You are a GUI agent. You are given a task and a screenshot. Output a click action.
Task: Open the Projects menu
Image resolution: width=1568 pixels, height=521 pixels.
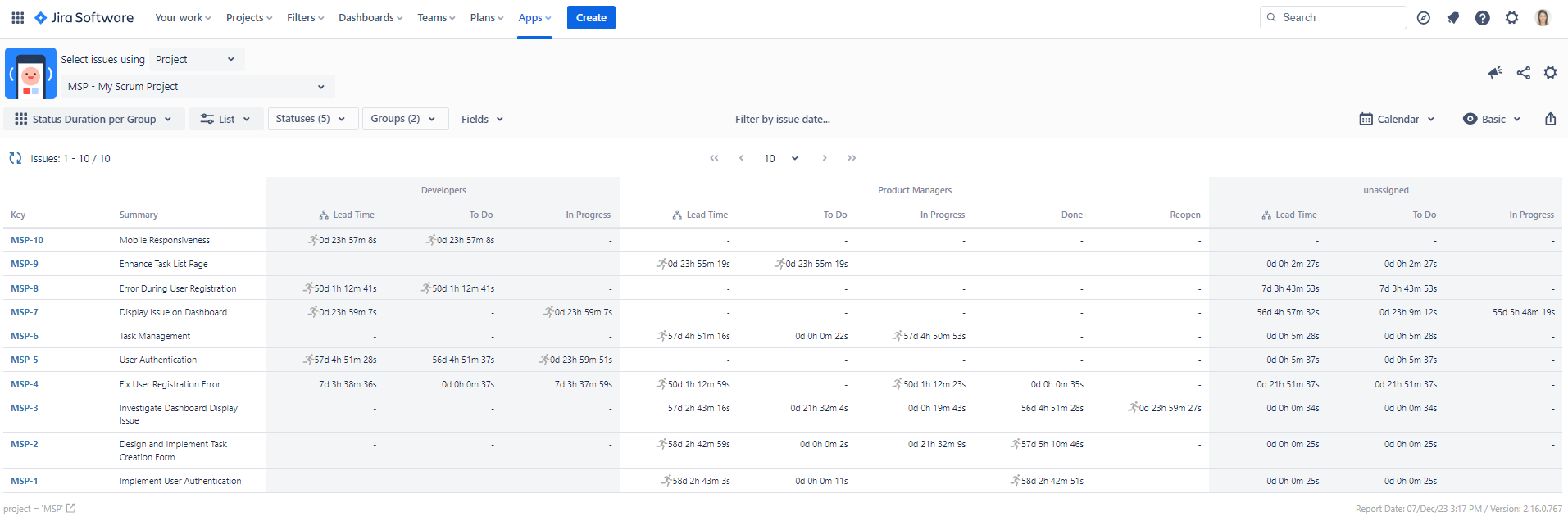click(249, 17)
